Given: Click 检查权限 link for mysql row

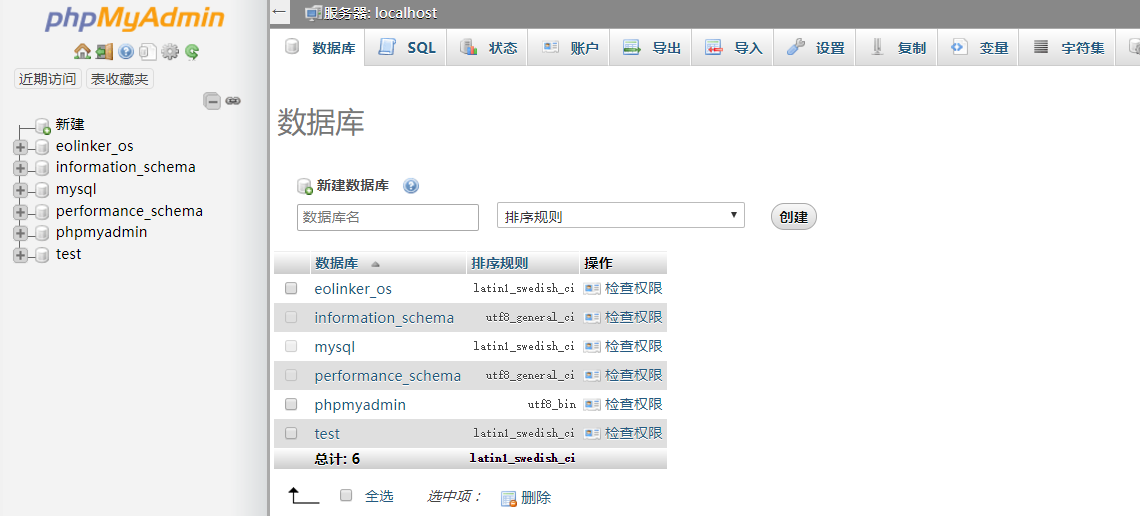Looking at the screenshot, I should click(x=633, y=346).
